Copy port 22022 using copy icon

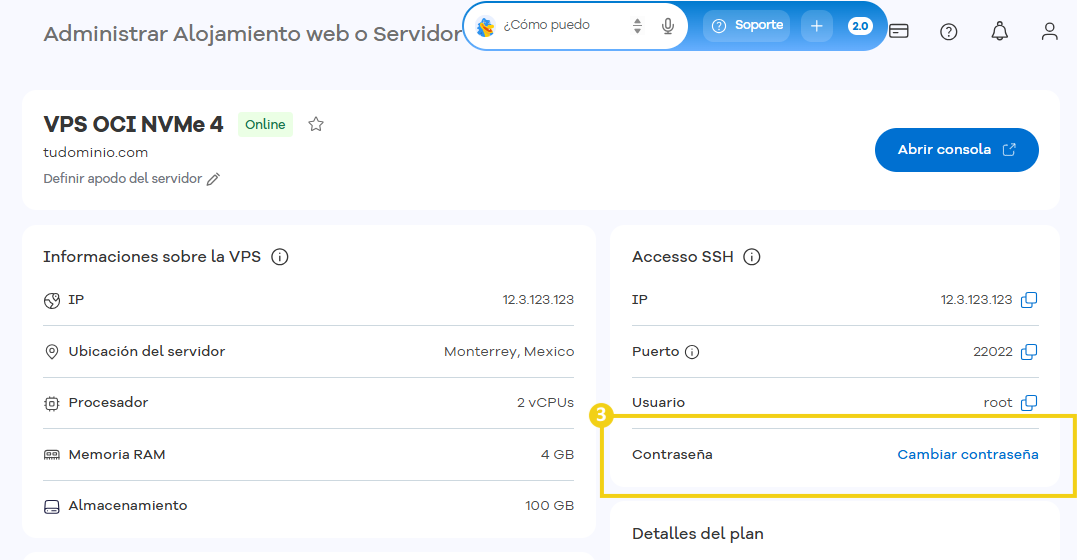(x=1029, y=352)
